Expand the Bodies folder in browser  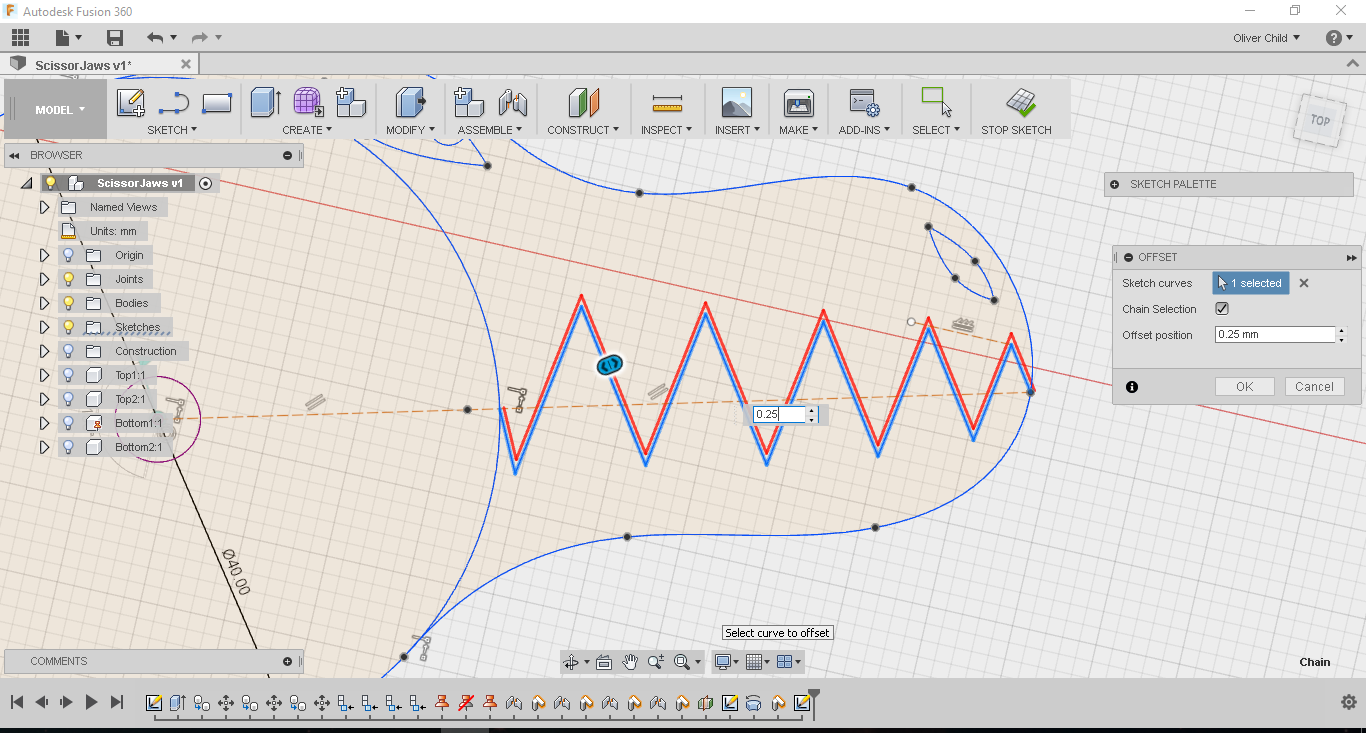[x=44, y=303]
